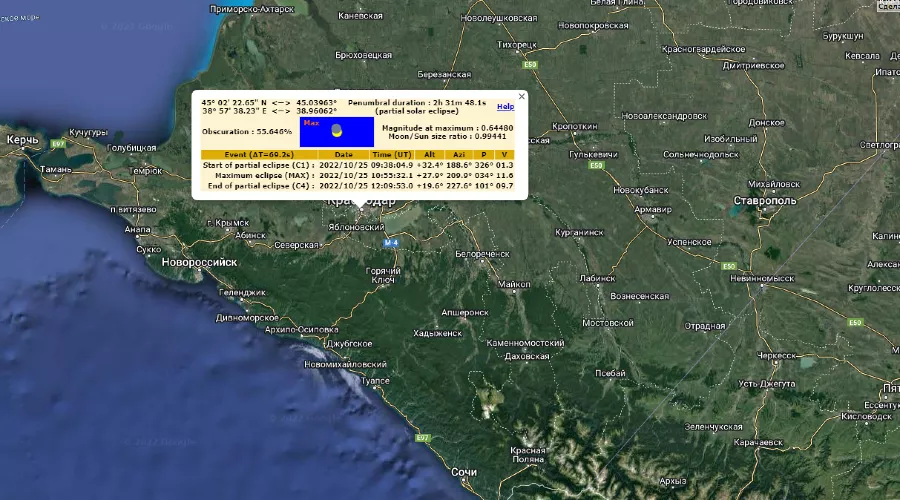Screen dimensions: 900x500
Task: Click the Майкоп city label
Action: pos(514,284)
